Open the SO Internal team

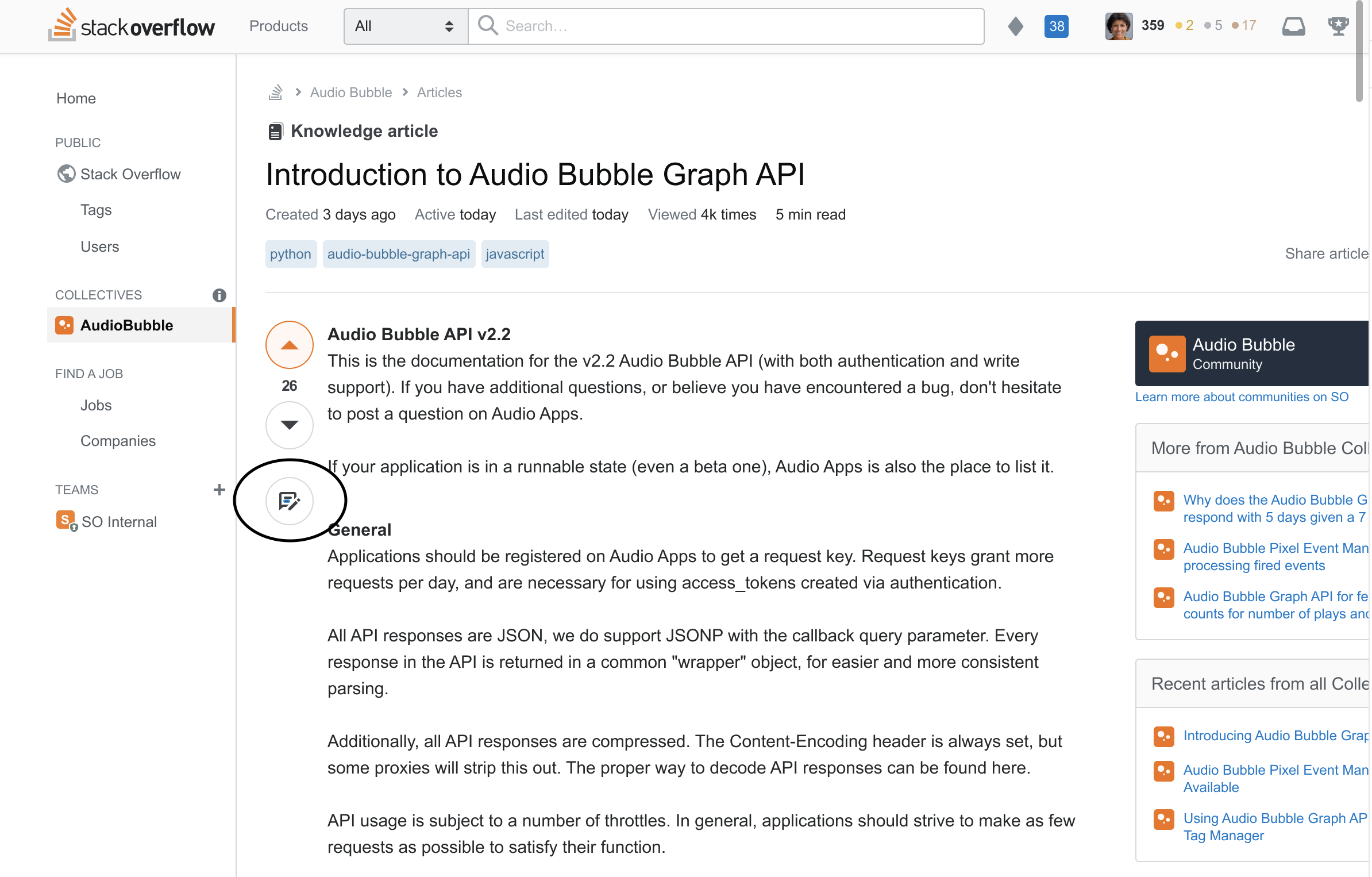tap(119, 522)
